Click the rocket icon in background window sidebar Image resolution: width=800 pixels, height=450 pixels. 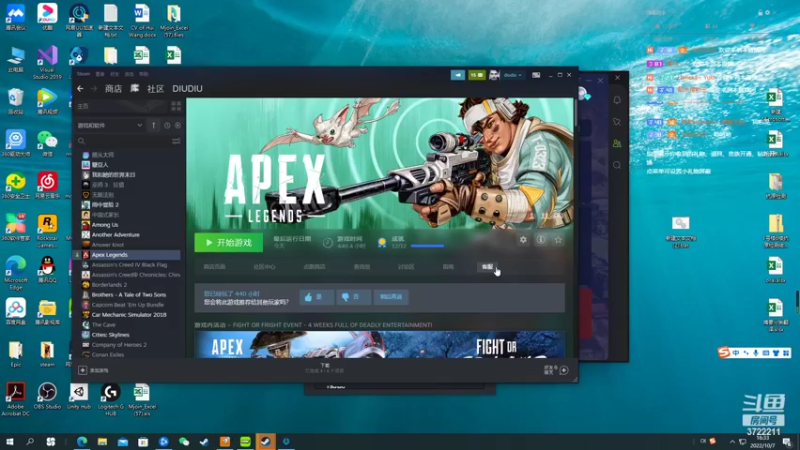[617, 122]
